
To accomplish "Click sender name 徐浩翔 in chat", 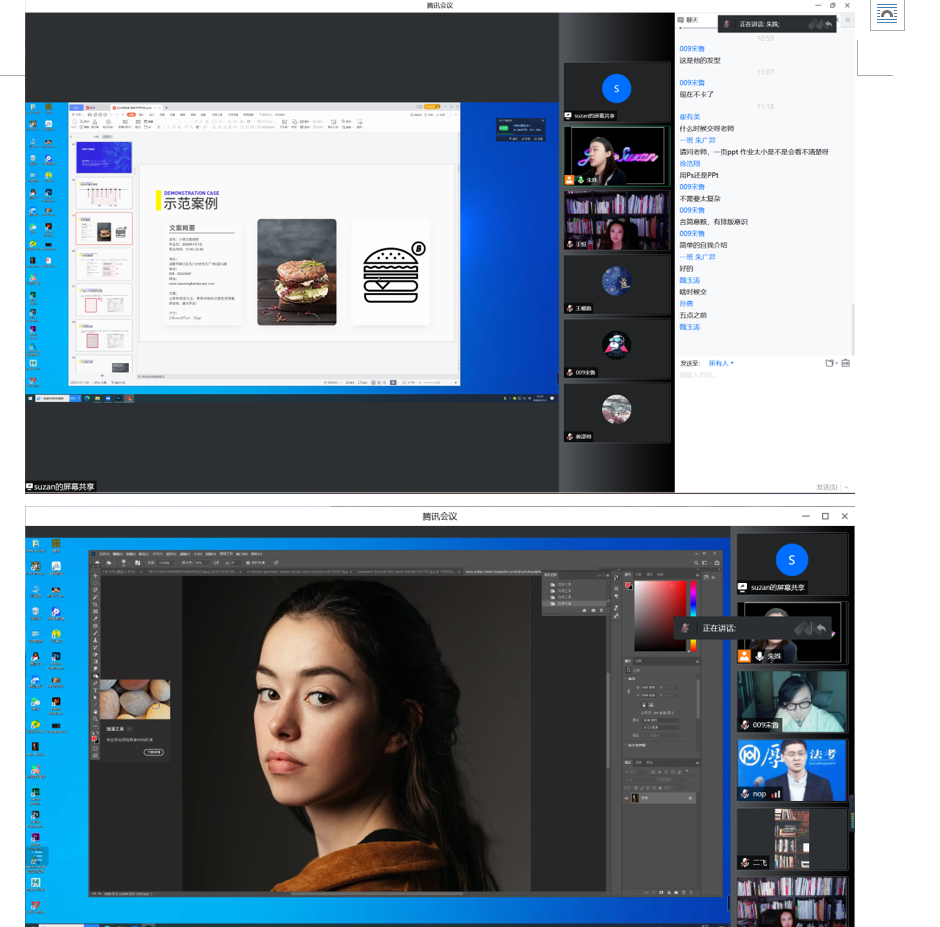I will pos(690,163).
